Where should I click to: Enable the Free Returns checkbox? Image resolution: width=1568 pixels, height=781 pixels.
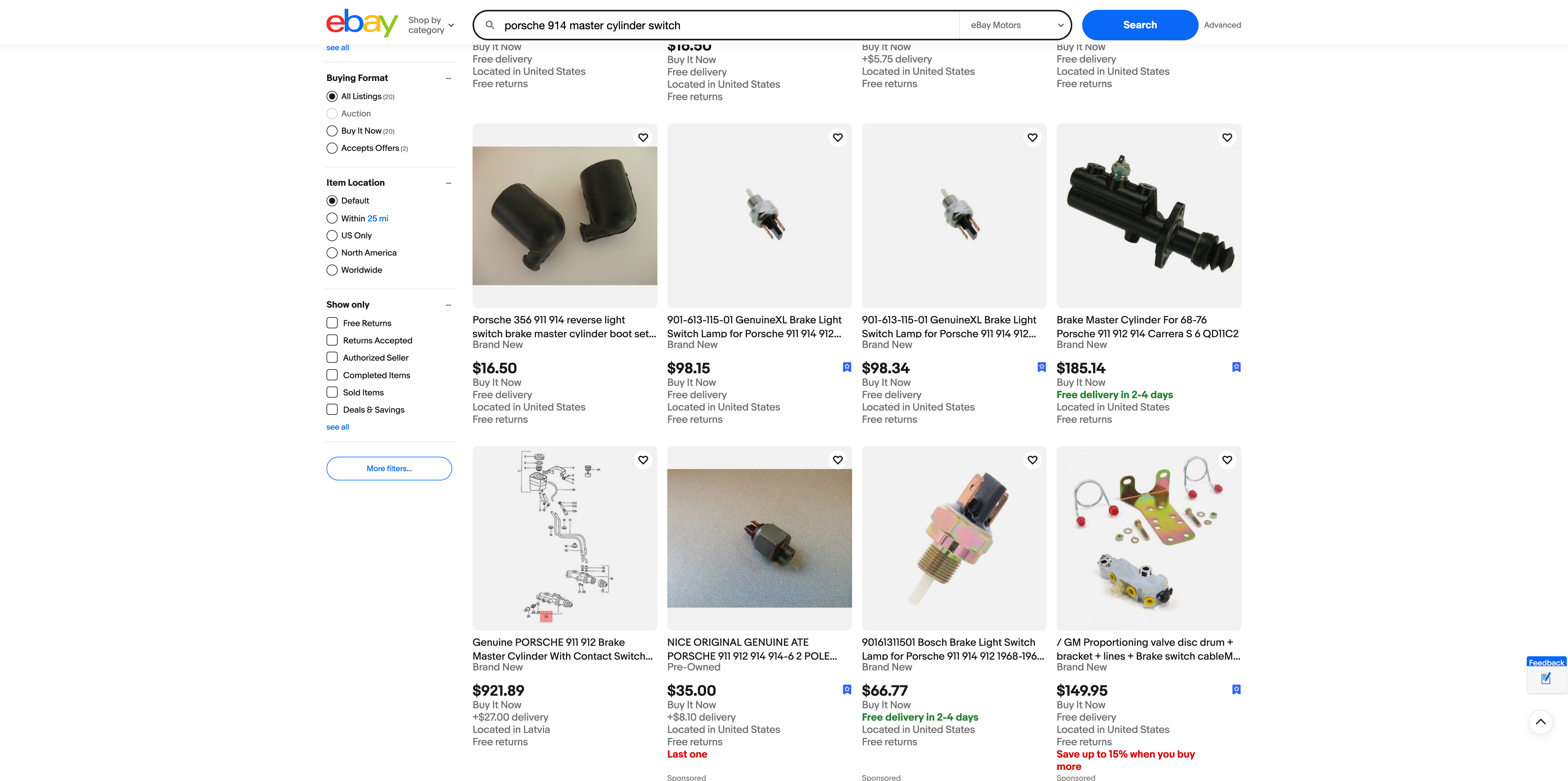coord(332,323)
